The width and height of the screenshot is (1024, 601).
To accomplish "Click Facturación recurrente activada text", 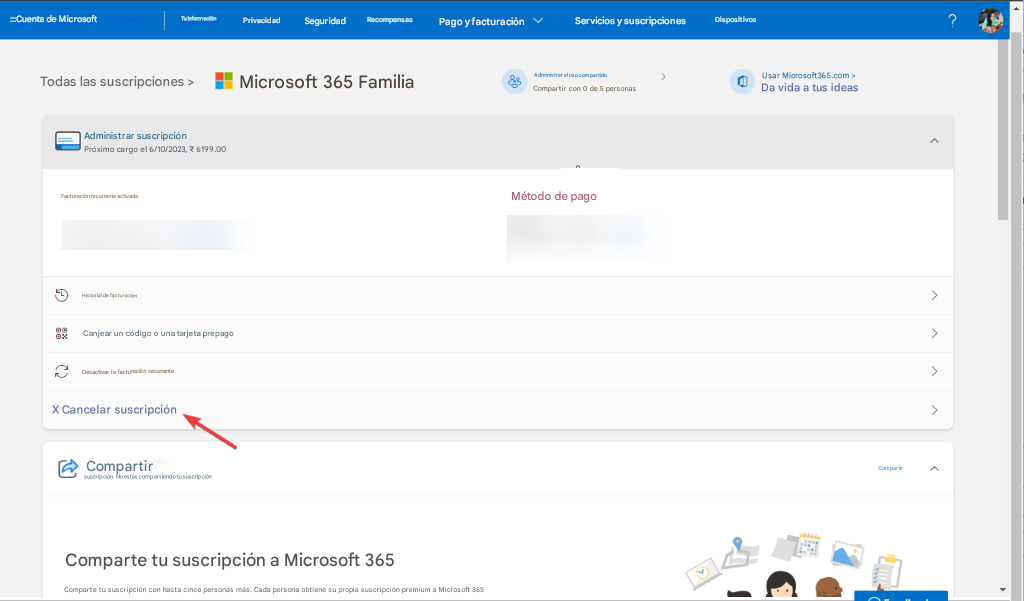I will [99, 196].
